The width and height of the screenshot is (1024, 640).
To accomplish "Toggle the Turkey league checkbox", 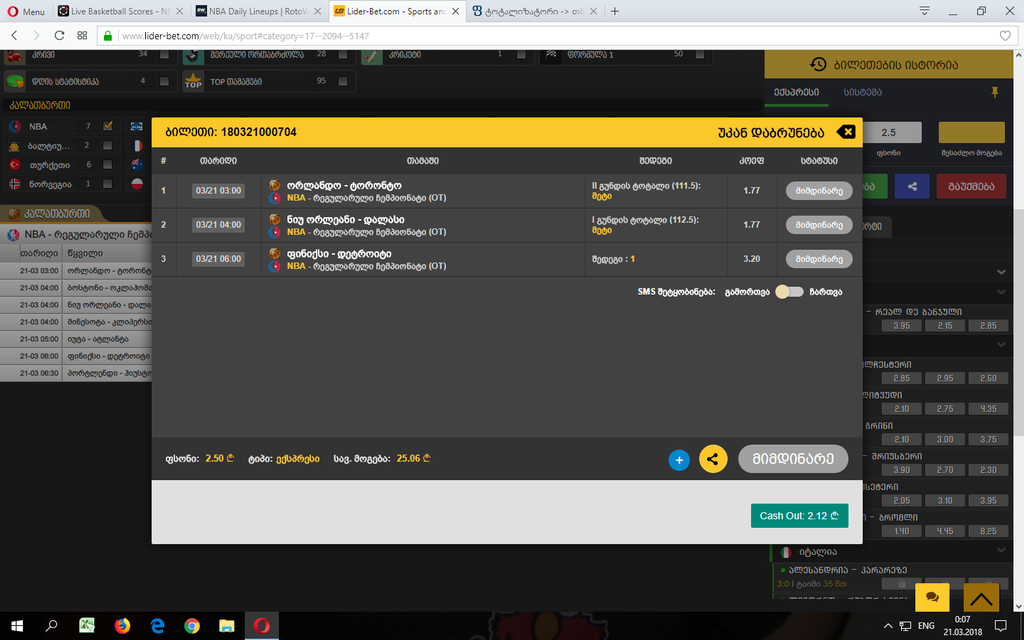I will pyautogui.click(x=108, y=165).
